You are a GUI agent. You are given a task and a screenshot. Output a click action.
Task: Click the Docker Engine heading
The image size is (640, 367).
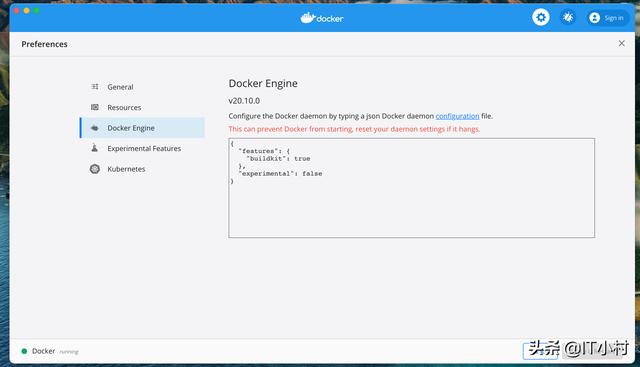pyautogui.click(x=263, y=83)
